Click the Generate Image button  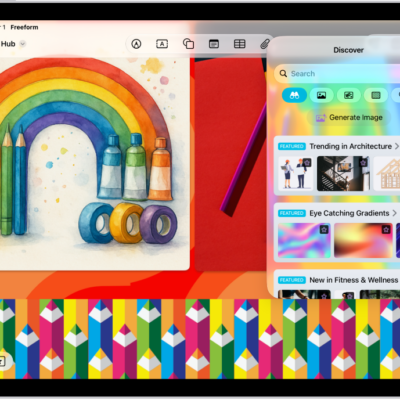pos(349,117)
